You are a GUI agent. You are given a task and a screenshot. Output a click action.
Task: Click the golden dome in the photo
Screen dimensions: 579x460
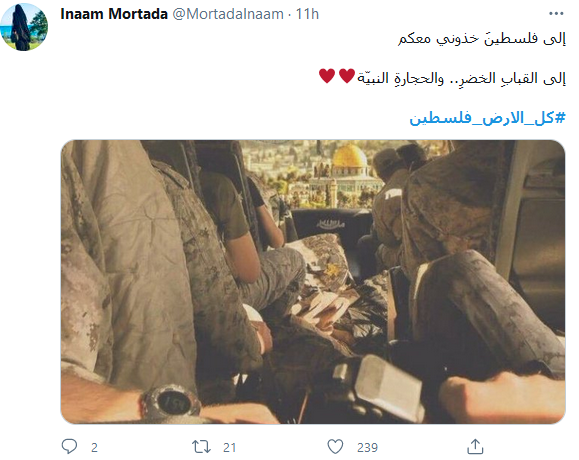click(x=349, y=156)
